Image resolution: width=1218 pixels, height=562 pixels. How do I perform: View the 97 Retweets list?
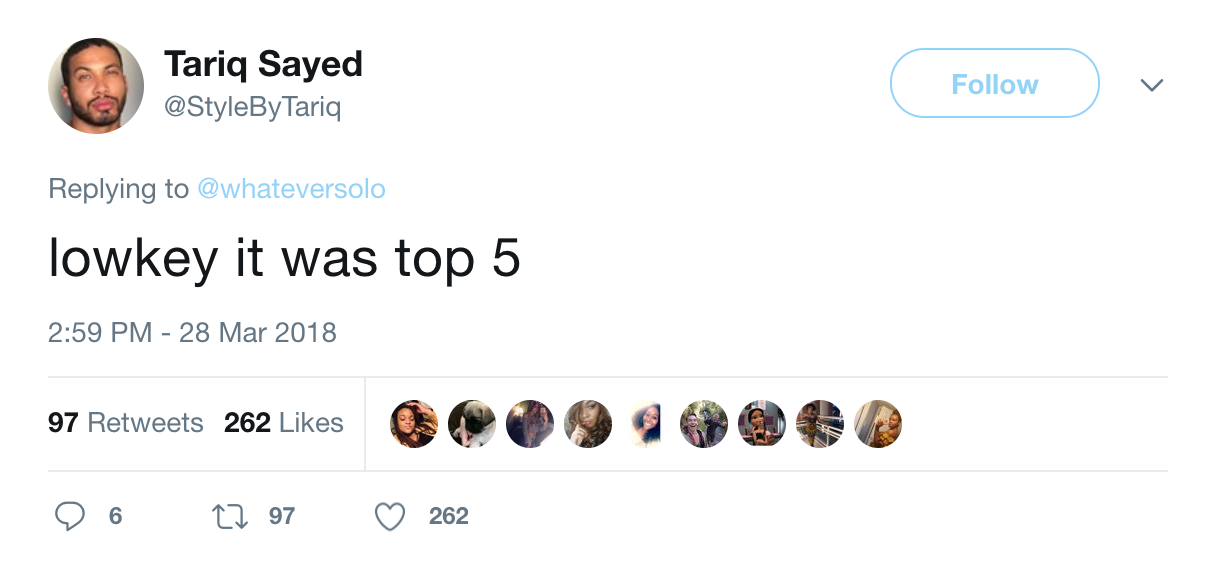click(x=126, y=423)
